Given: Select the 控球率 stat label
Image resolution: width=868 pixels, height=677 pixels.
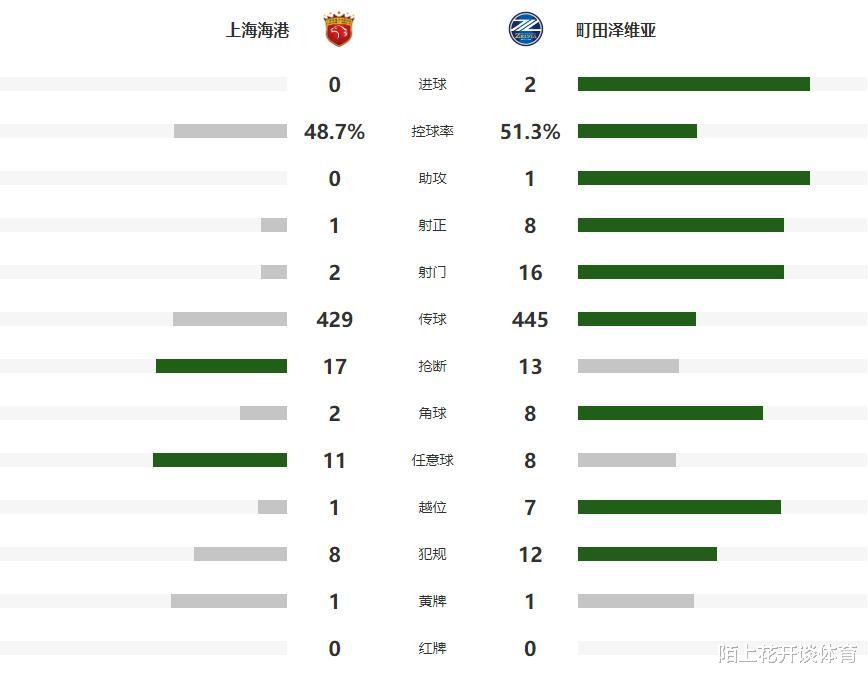Looking at the screenshot, I should click(x=433, y=131).
